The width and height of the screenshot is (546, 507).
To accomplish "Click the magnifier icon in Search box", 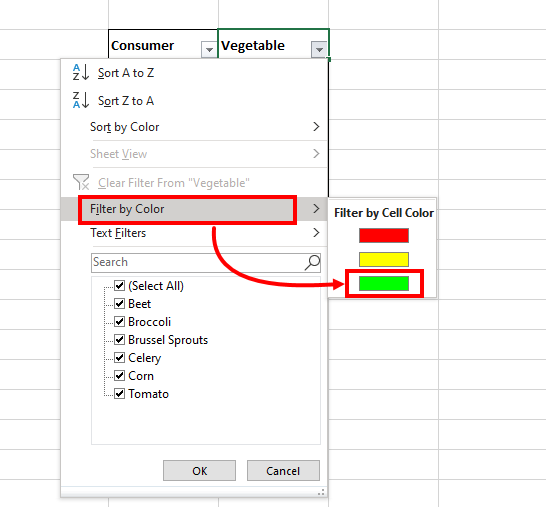I will click(312, 263).
